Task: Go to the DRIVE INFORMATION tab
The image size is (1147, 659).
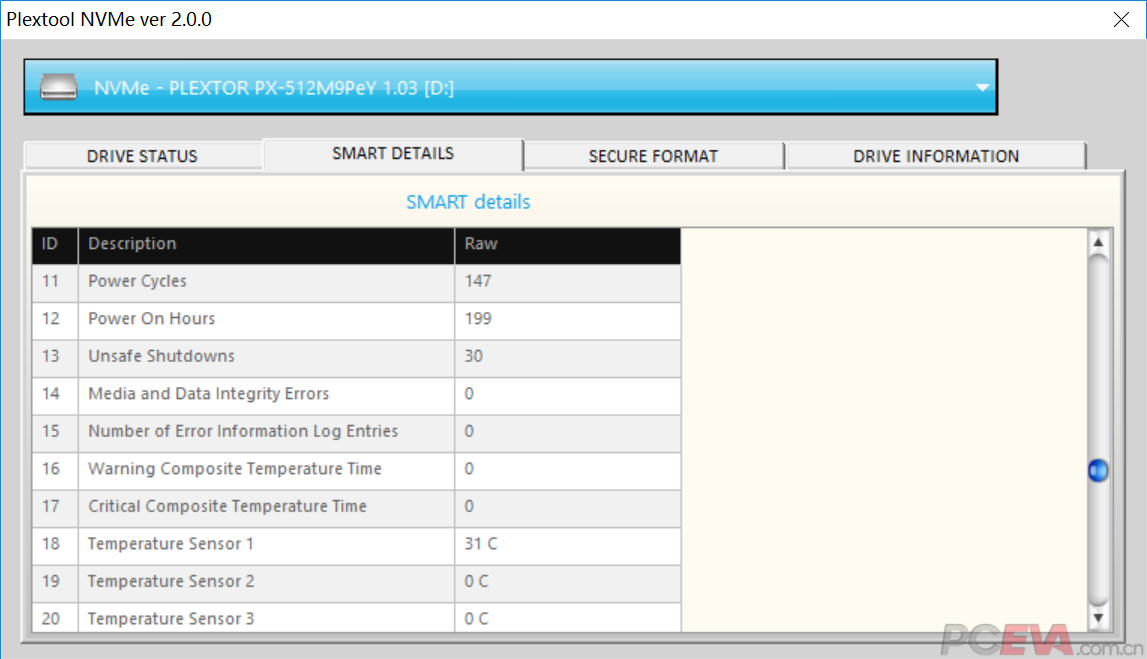Action: pyautogui.click(x=936, y=156)
